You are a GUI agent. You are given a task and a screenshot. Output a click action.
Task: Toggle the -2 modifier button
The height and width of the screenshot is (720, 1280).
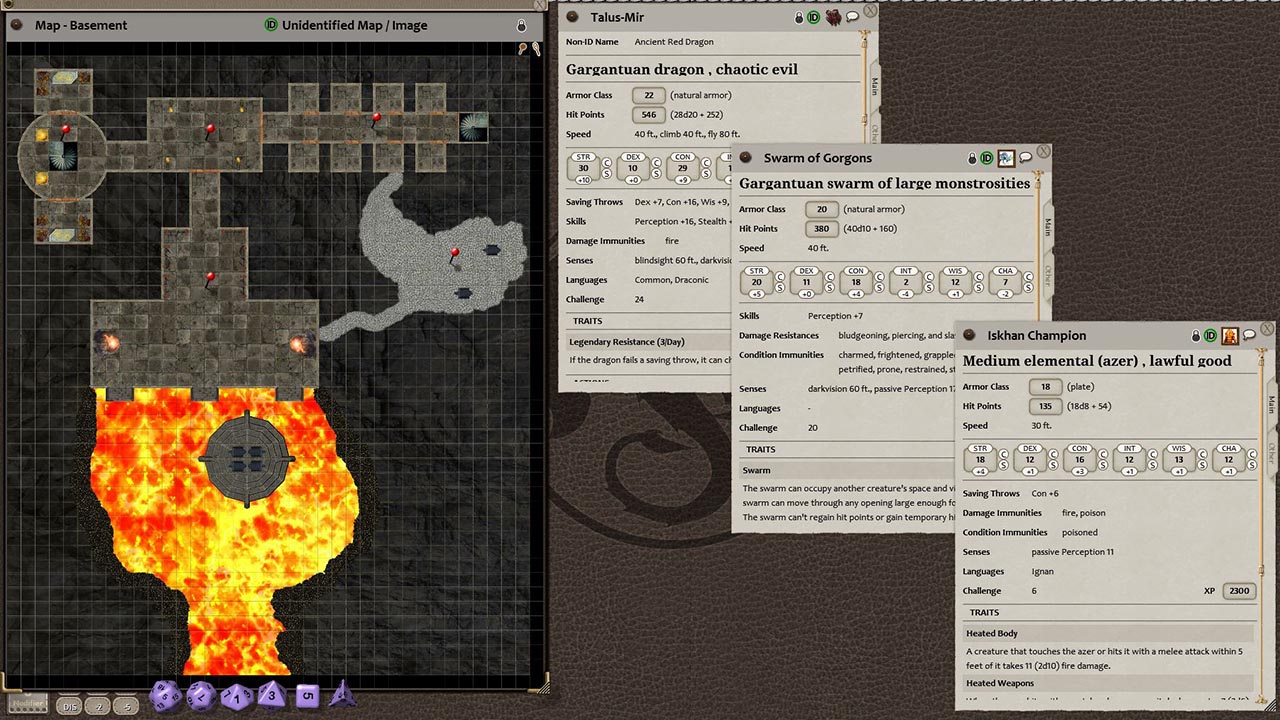[98, 706]
